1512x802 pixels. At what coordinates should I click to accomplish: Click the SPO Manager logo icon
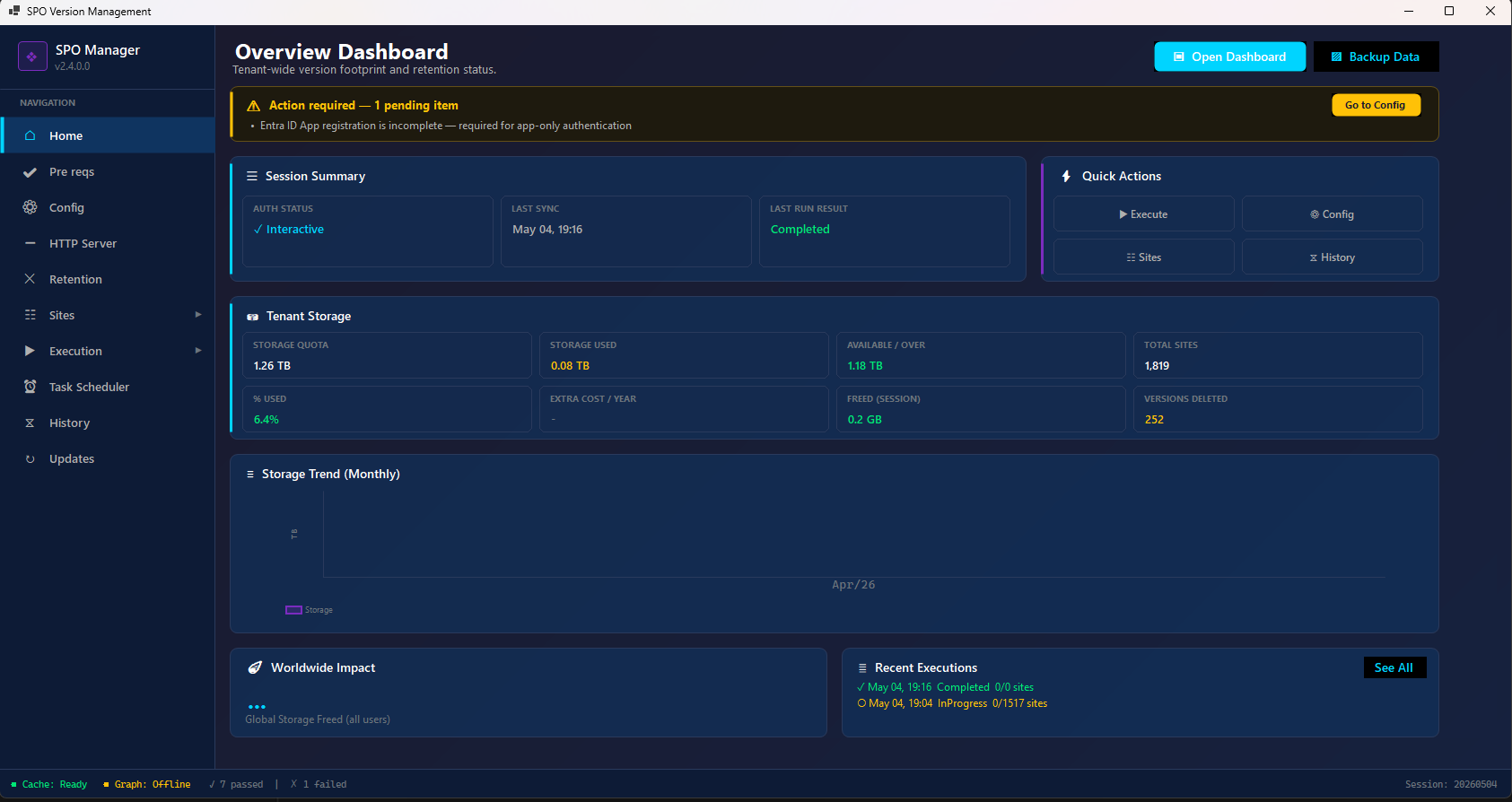pyautogui.click(x=32, y=57)
